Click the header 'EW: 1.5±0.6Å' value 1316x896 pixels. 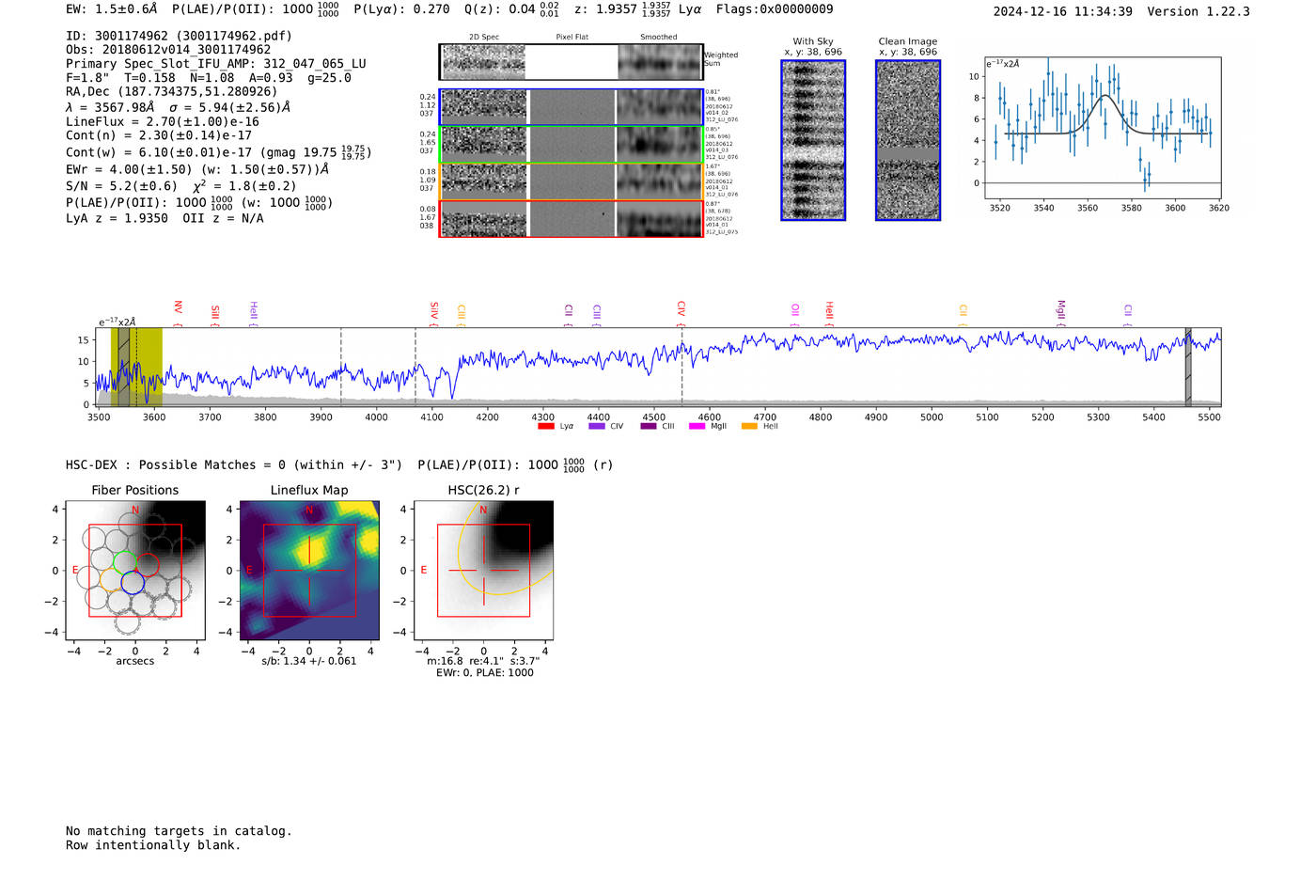point(112,9)
